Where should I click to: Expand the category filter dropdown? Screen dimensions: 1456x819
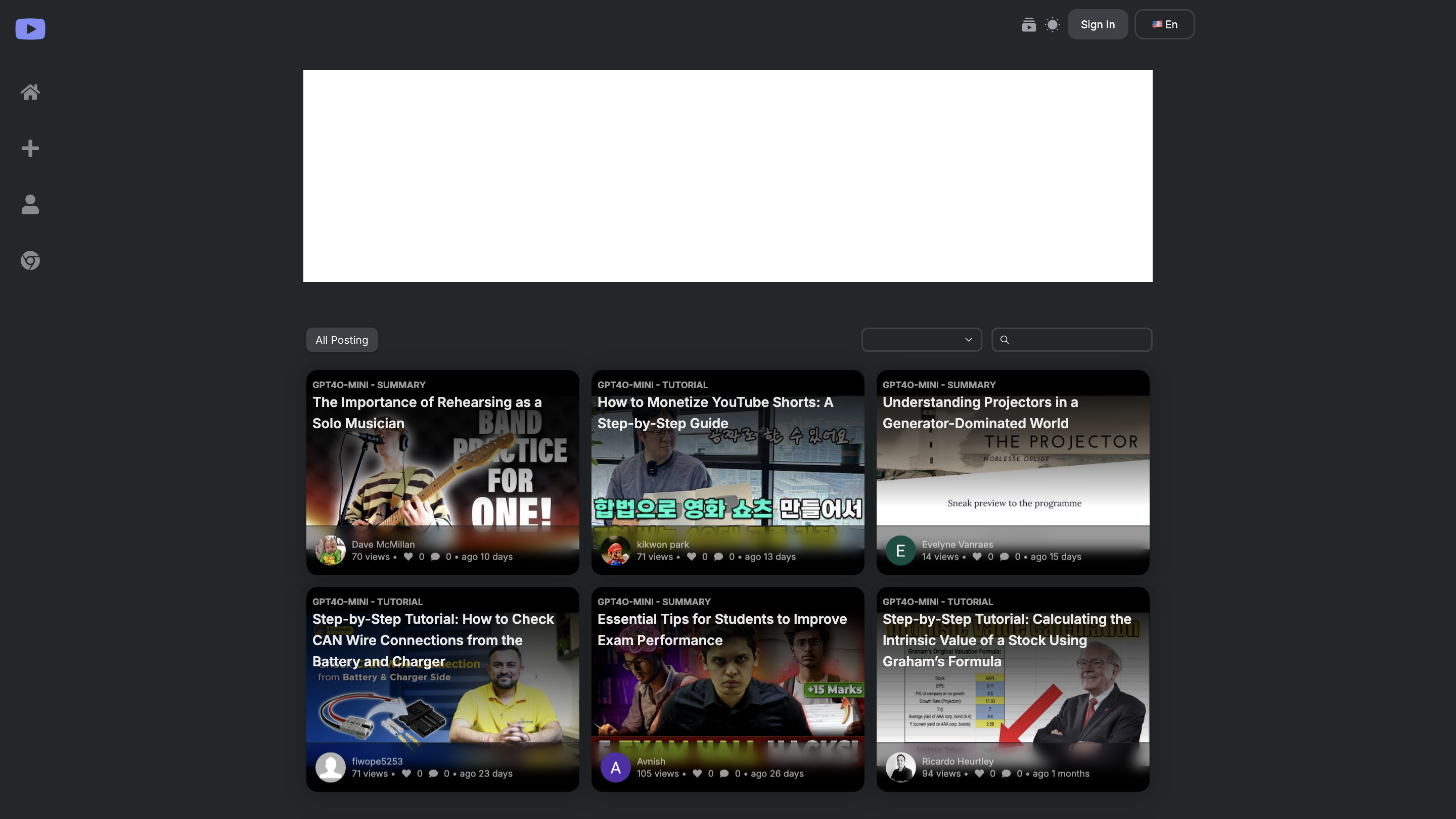(x=921, y=340)
